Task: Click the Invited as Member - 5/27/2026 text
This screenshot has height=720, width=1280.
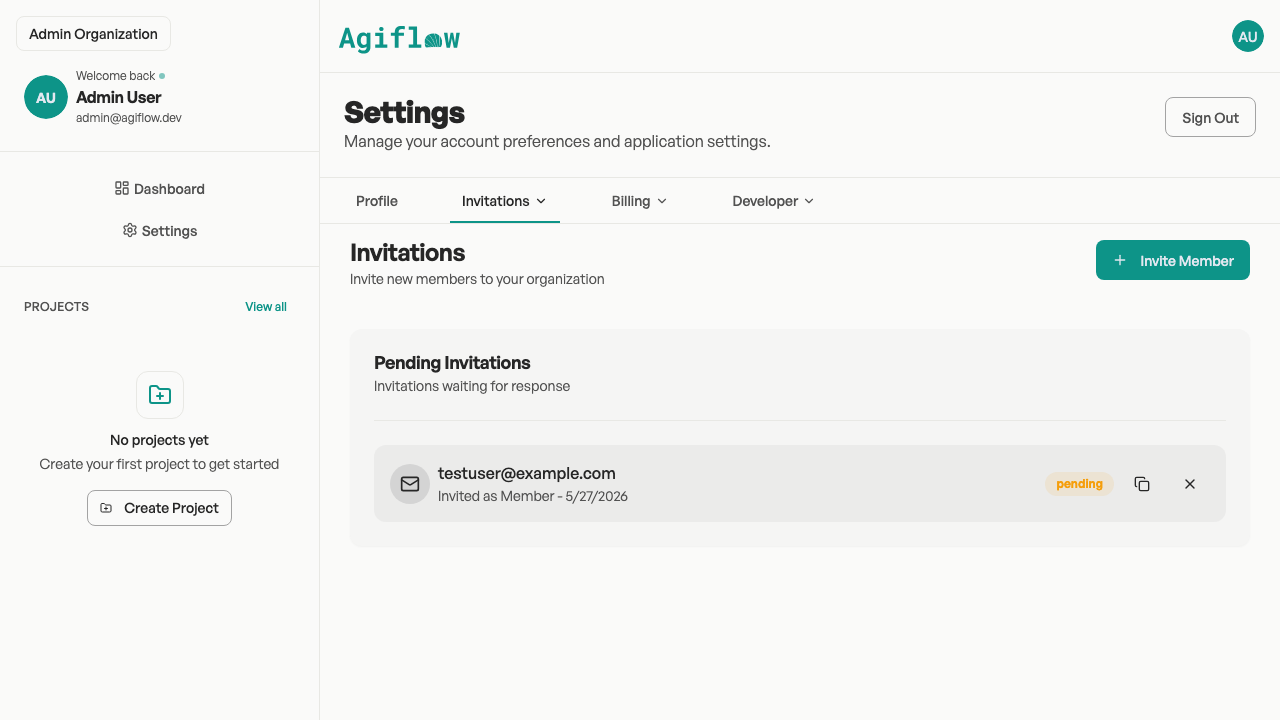Action: (533, 496)
